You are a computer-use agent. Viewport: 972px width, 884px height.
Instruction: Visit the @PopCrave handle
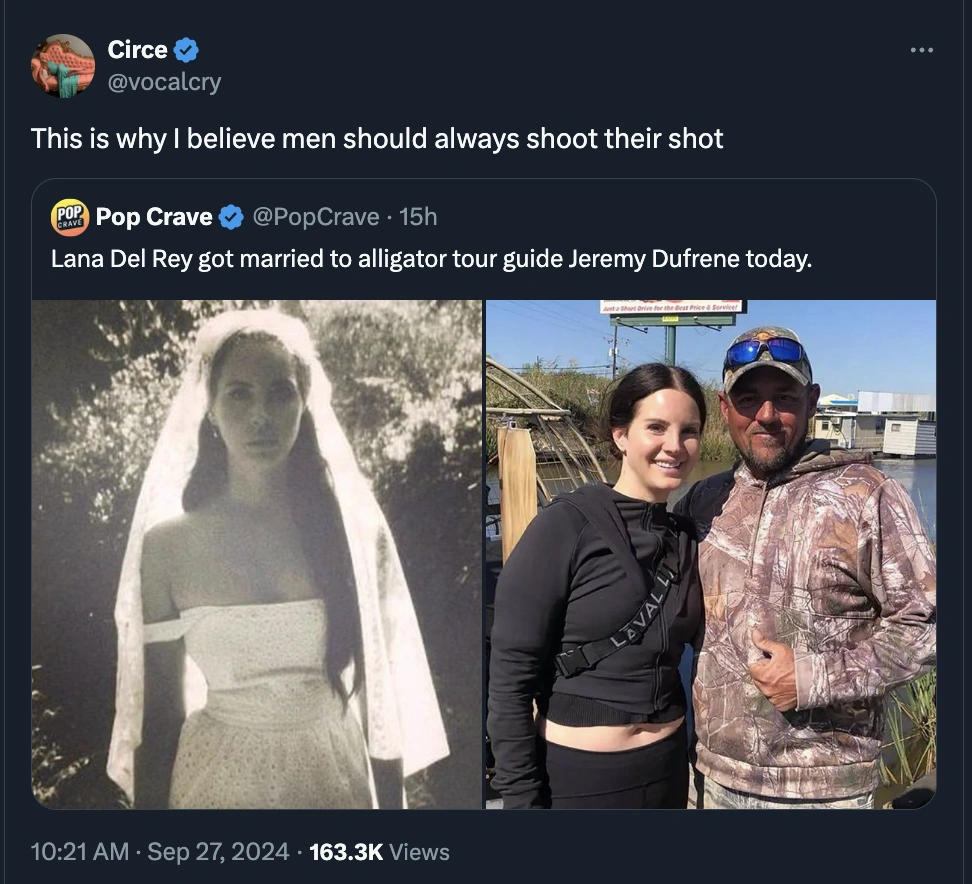316,217
